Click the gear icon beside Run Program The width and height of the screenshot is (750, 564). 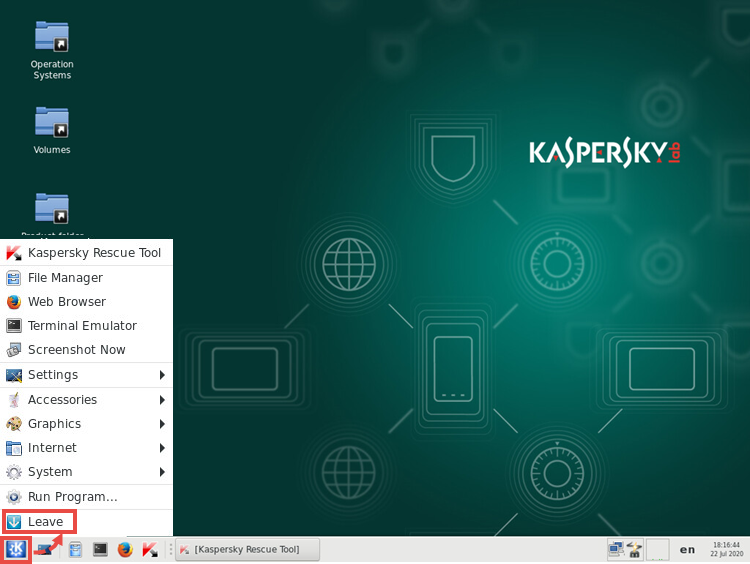(x=13, y=497)
